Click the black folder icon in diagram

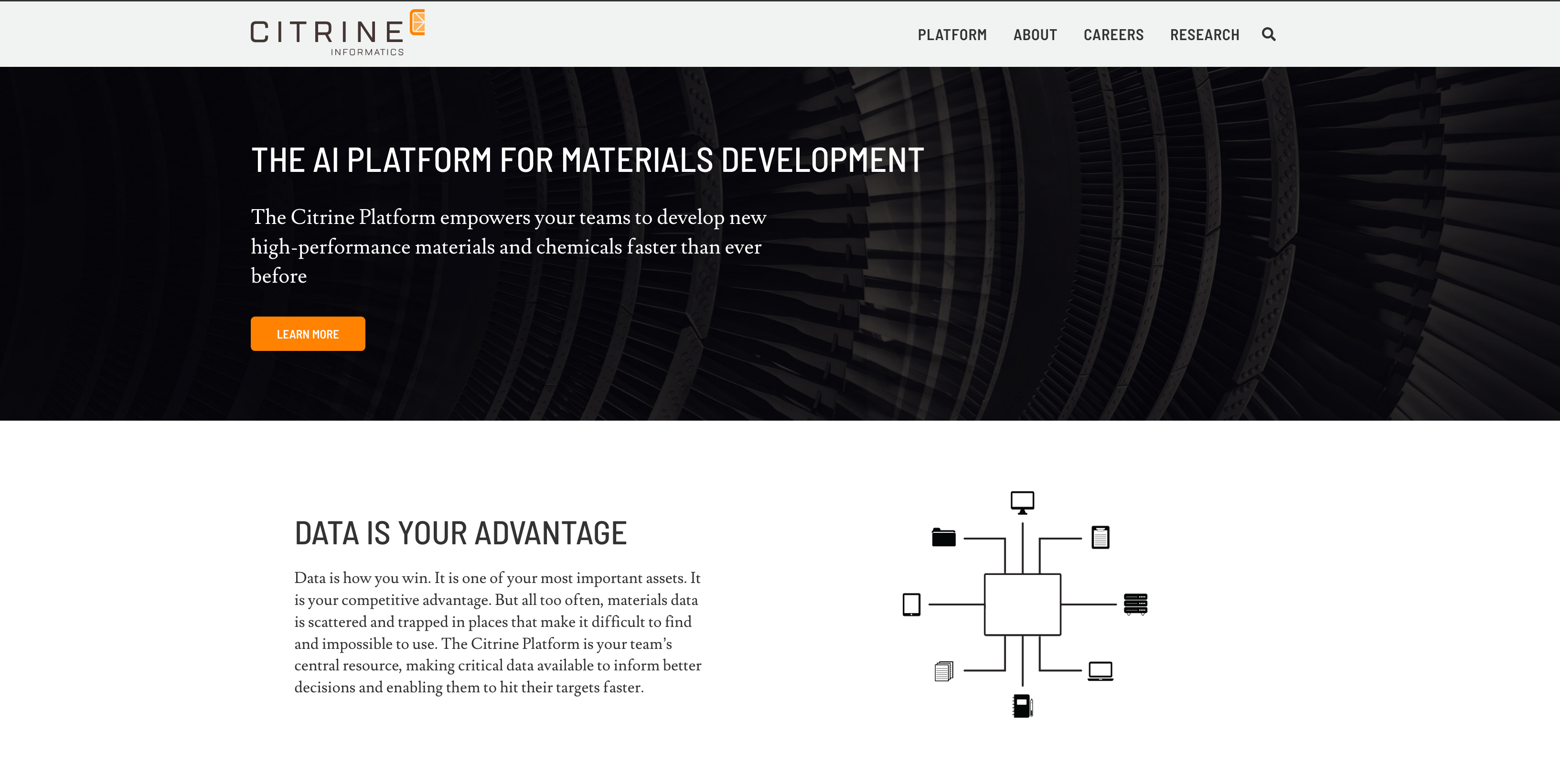[943, 537]
